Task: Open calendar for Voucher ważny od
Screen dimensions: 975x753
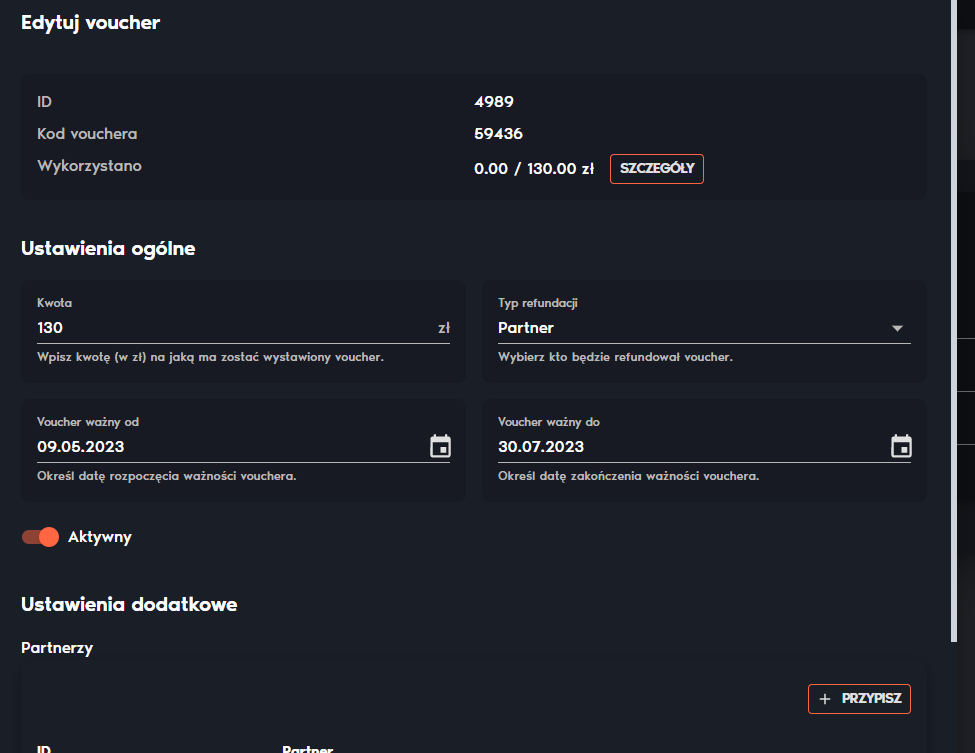Action: pos(440,446)
